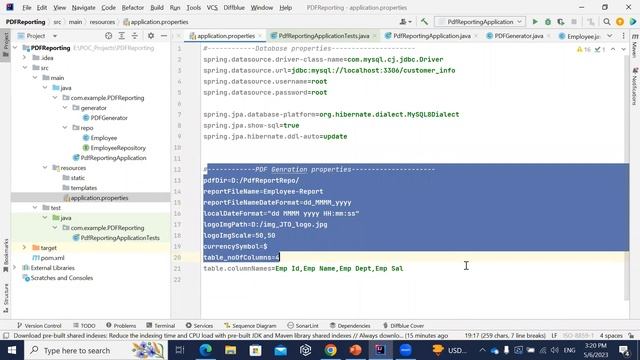The image size is (640, 360).
Task: Select Scratches and Consoles node
Action: point(62,278)
